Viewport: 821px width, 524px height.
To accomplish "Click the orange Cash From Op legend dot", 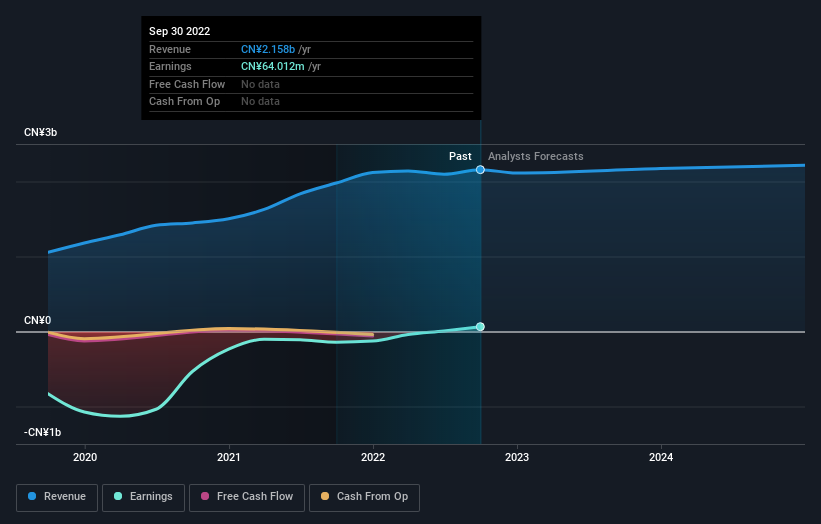I will pyautogui.click(x=325, y=496).
